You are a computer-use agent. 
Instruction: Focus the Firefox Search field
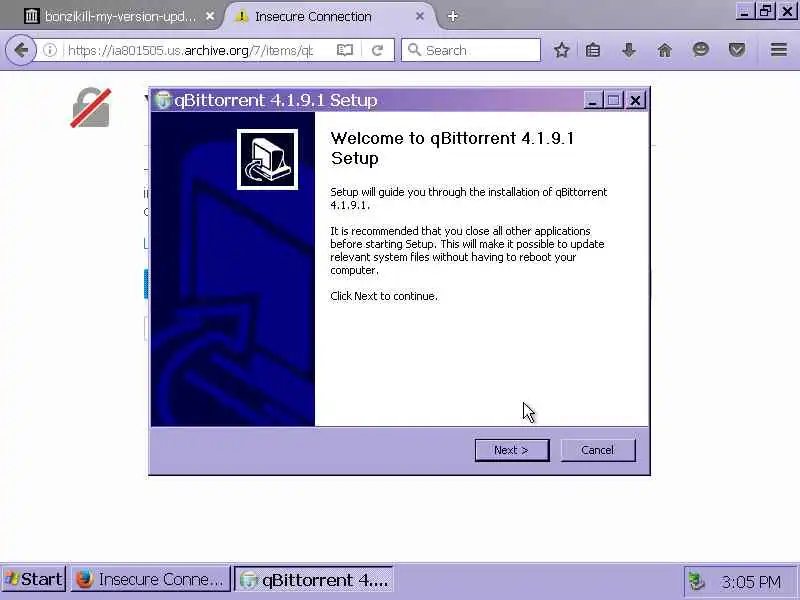click(x=470, y=50)
